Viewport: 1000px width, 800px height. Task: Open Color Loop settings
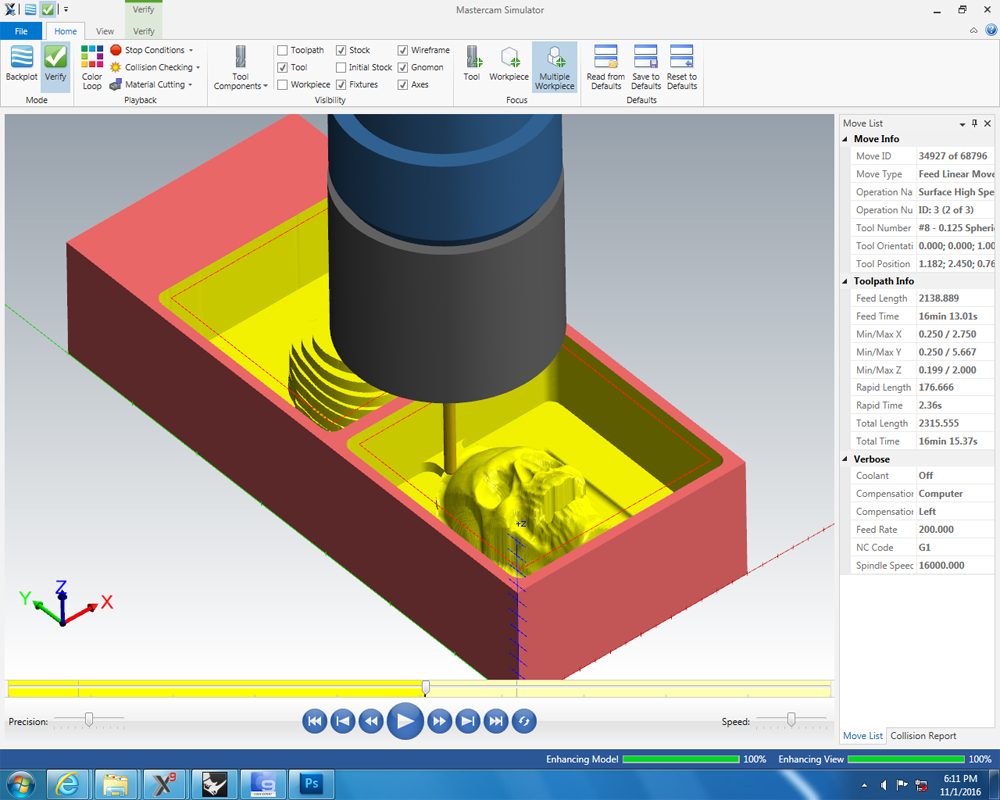click(92, 68)
